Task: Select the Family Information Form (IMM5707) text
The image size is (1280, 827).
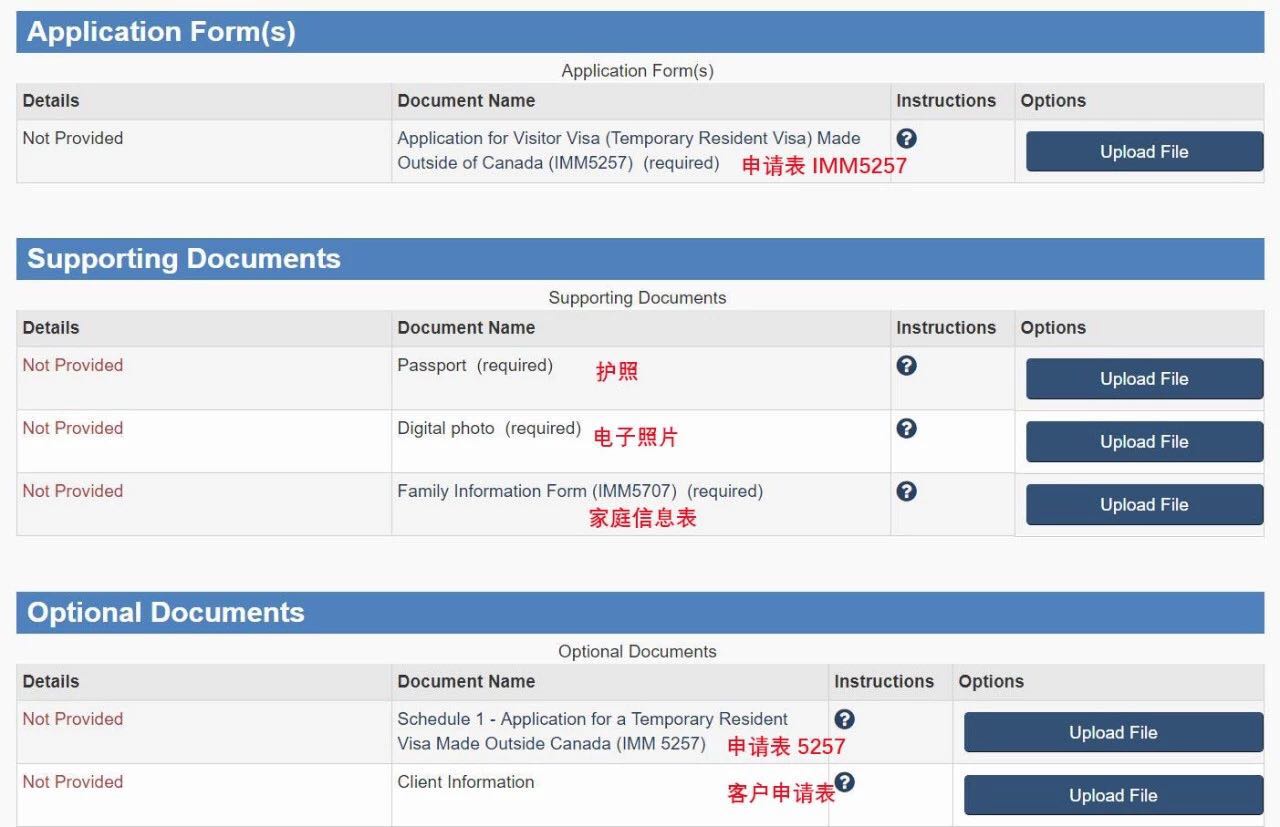Action: pyautogui.click(x=580, y=492)
